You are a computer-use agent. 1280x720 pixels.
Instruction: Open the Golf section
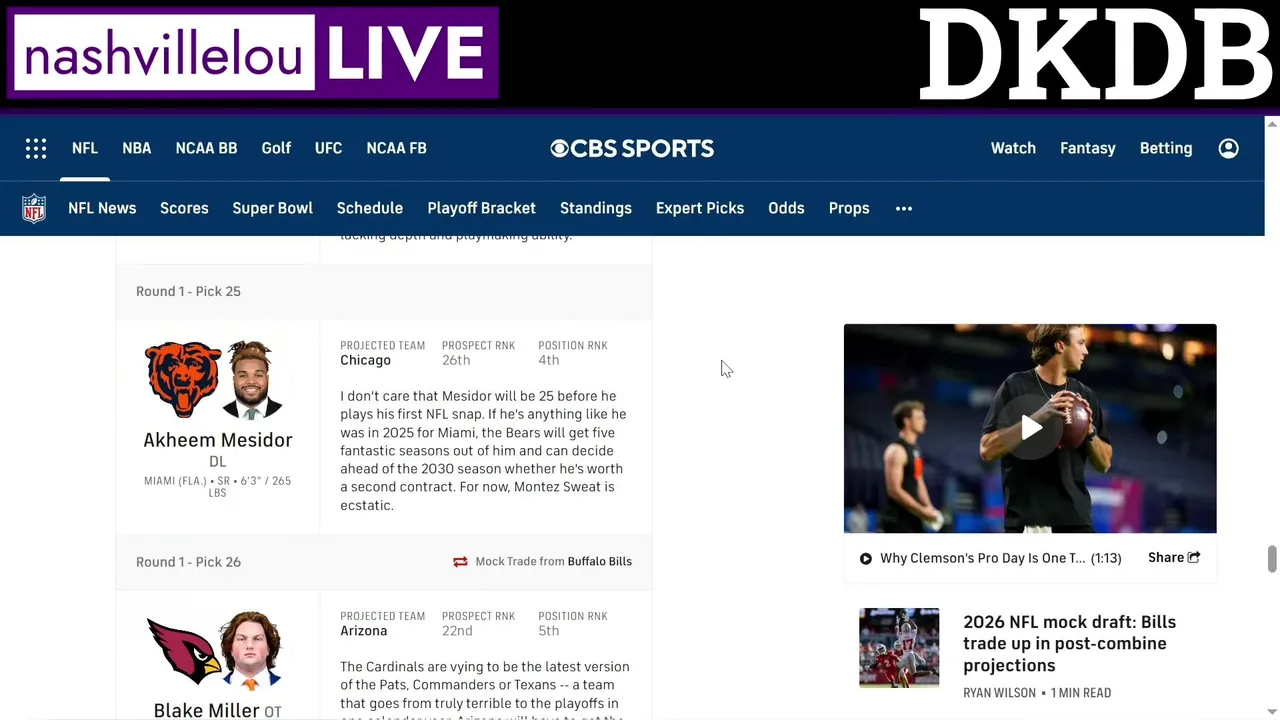276,148
